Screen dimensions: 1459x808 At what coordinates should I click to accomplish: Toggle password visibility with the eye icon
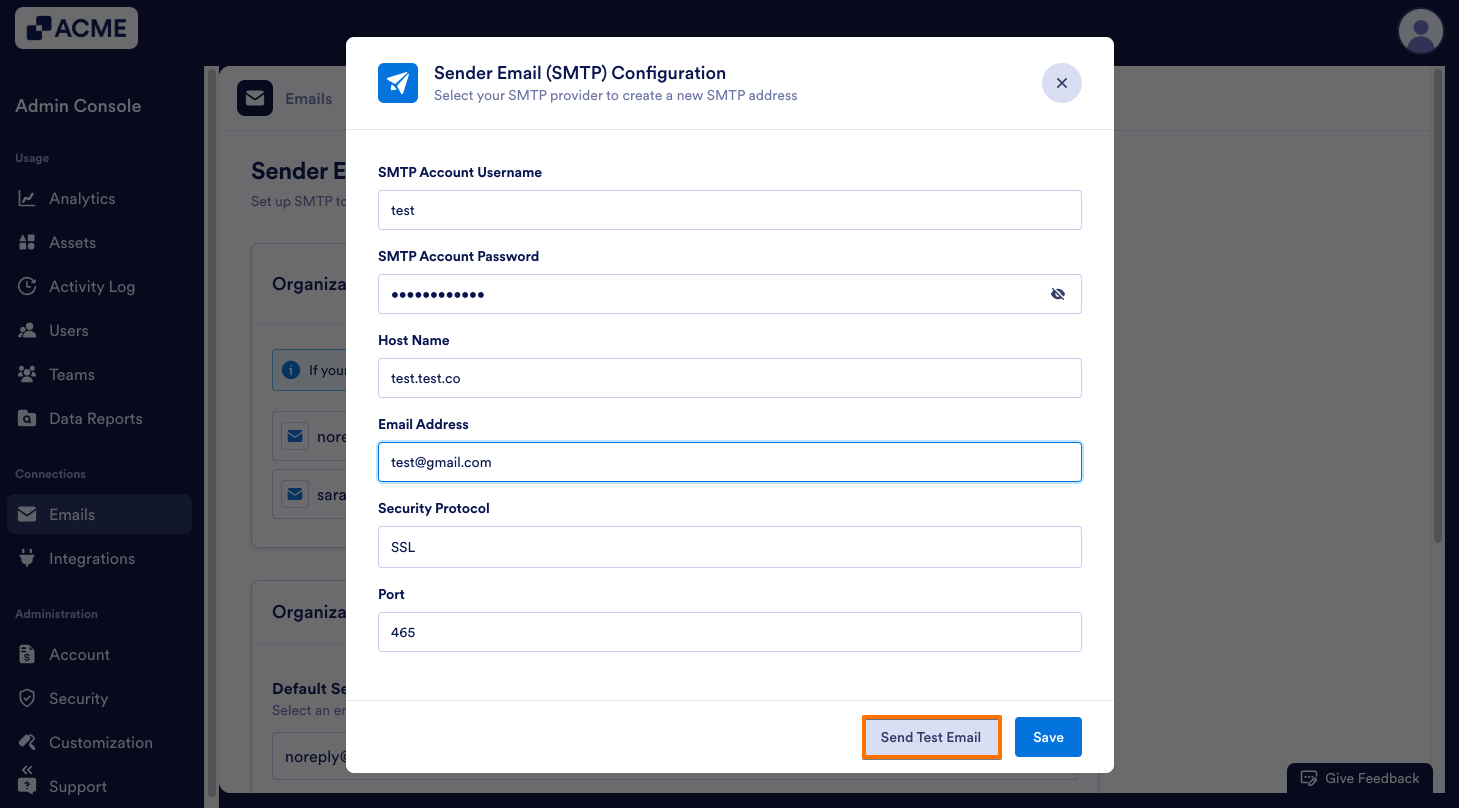pyautogui.click(x=1057, y=294)
